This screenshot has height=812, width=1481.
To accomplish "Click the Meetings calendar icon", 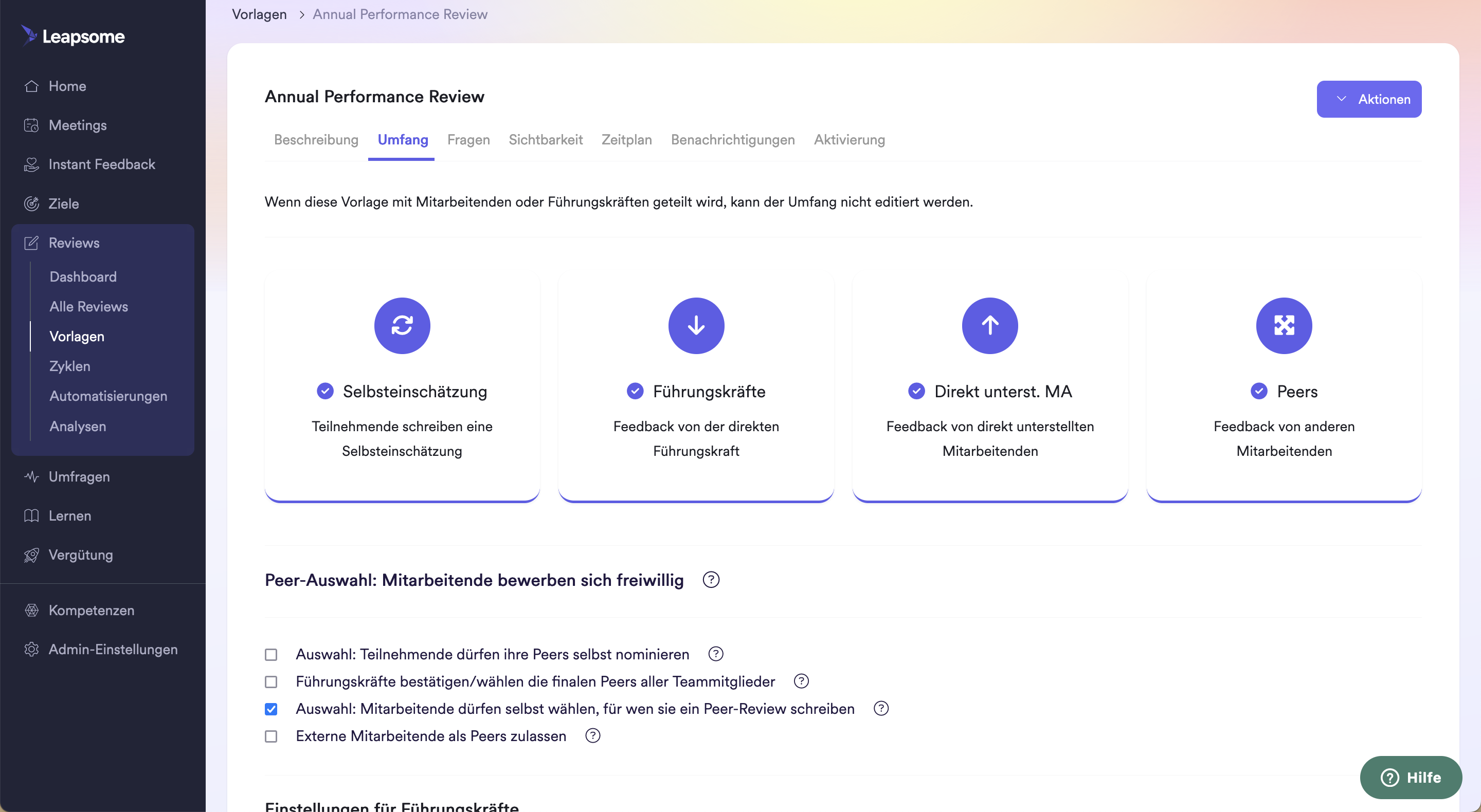I will (x=31, y=125).
